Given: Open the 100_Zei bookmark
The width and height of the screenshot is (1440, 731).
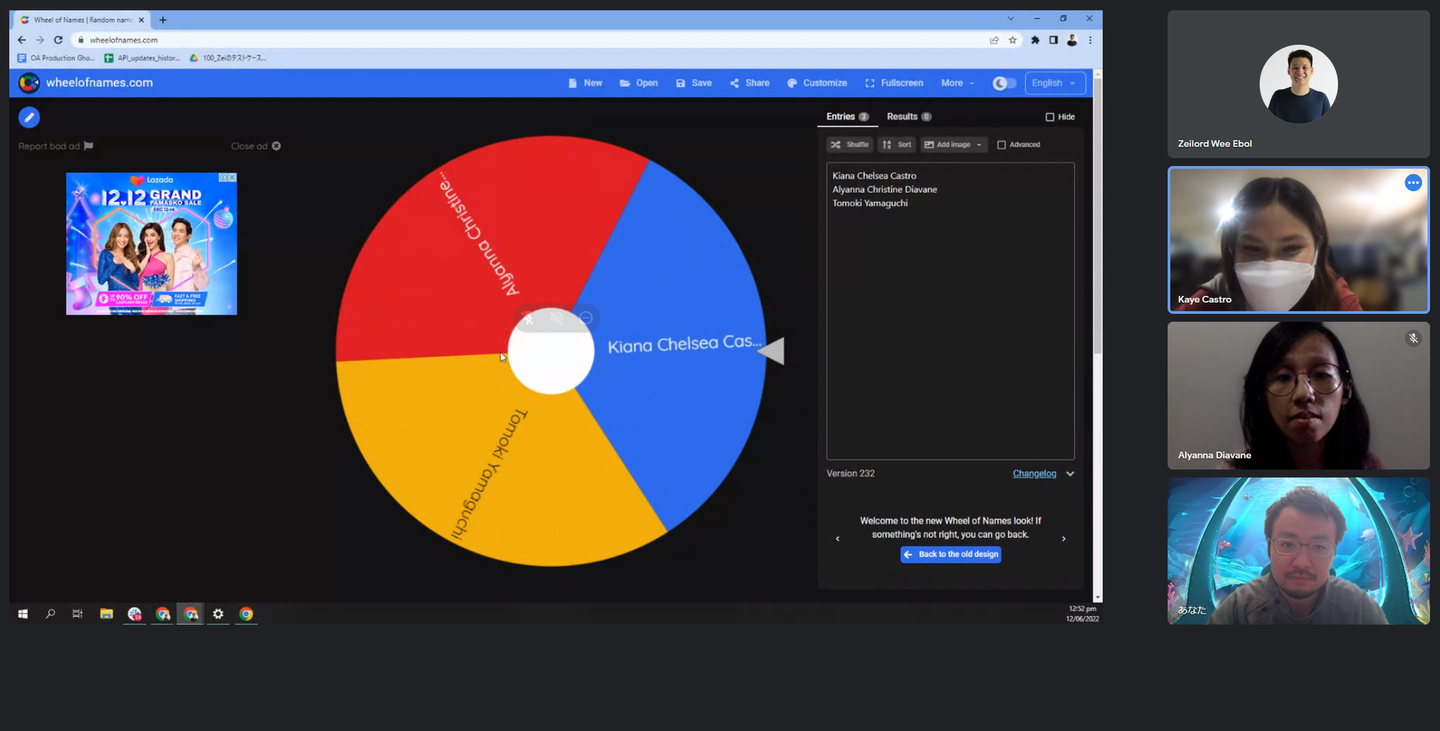Looking at the screenshot, I should [x=228, y=58].
